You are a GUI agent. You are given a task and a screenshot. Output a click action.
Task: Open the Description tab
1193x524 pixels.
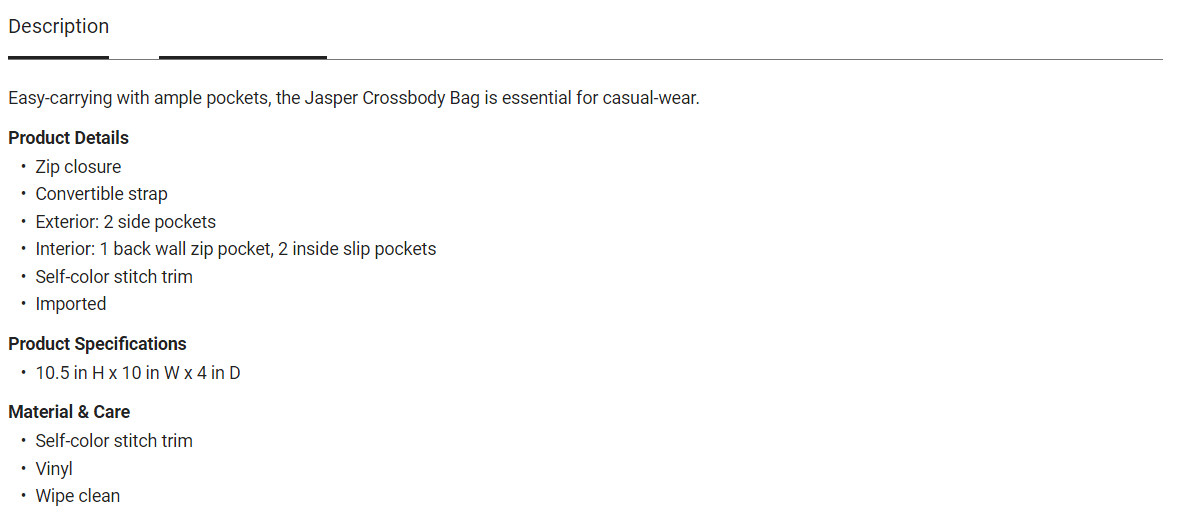pos(59,27)
